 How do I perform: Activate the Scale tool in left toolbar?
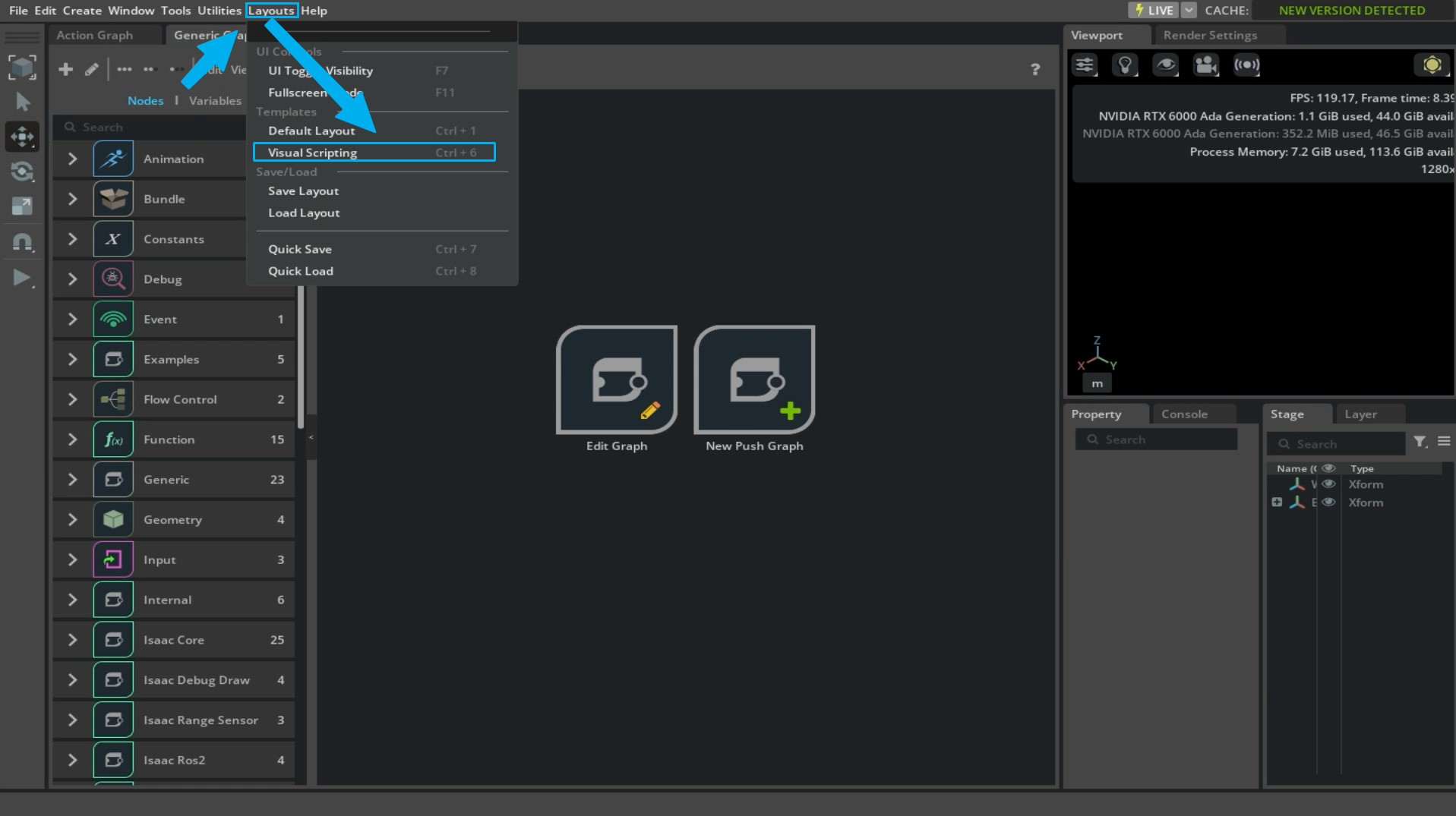click(x=22, y=206)
